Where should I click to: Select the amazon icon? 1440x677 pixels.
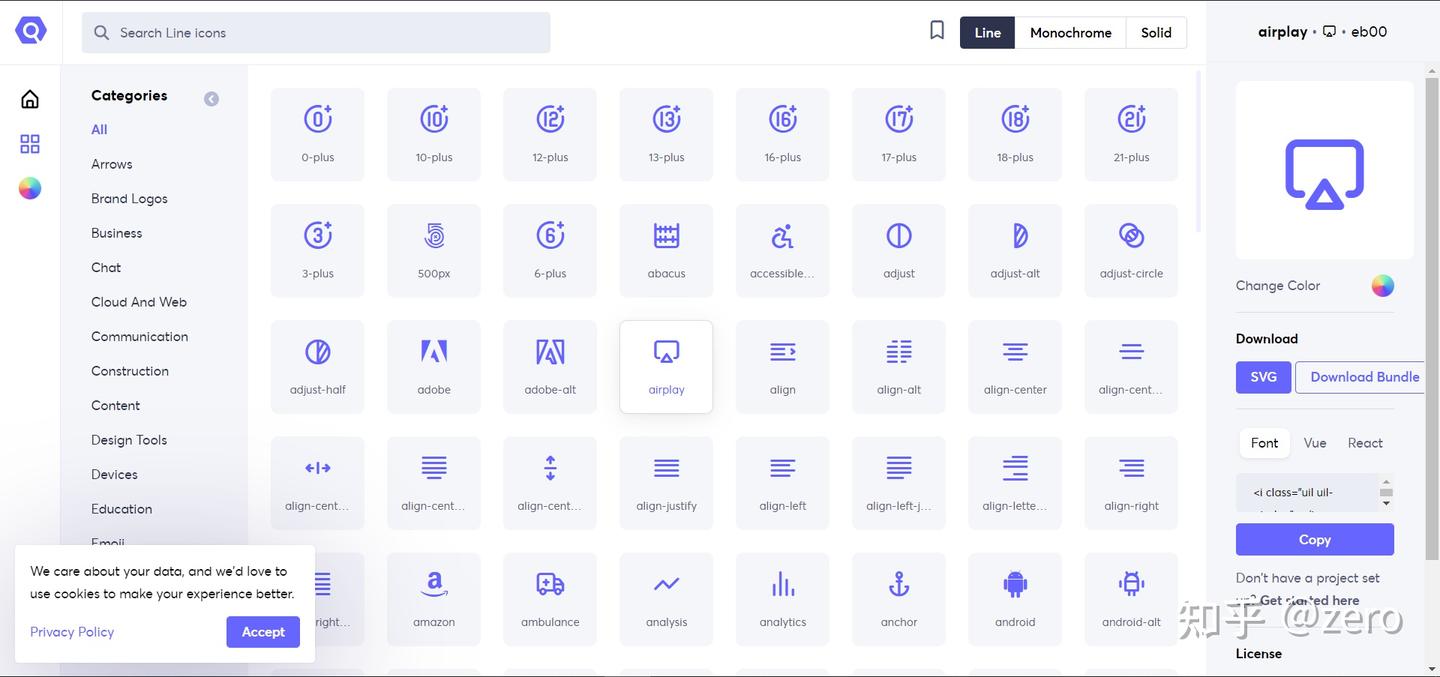click(x=434, y=599)
